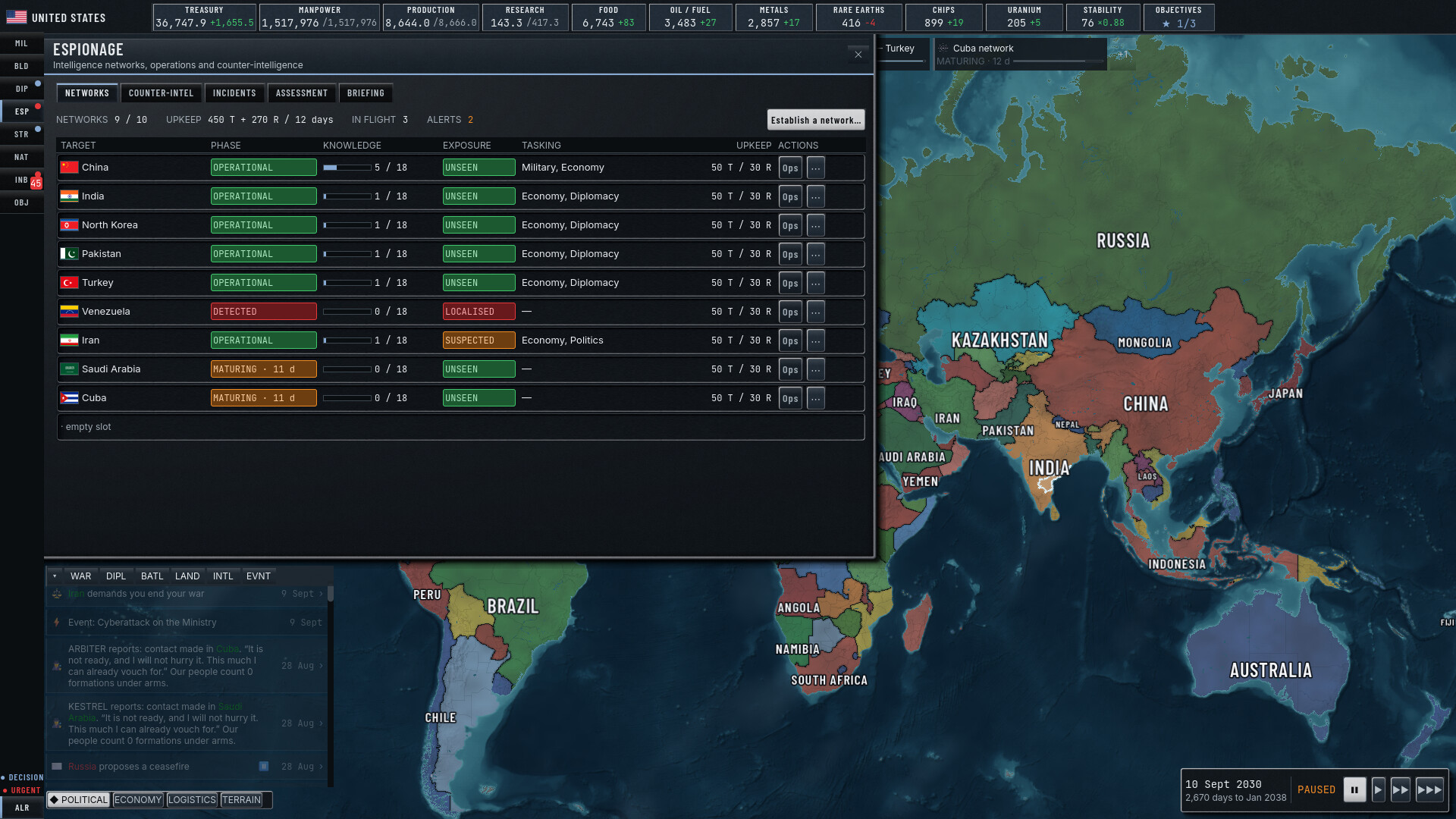This screenshot has width=1456, height=819.
Task: Switch to the Briefing tab
Action: tap(366, 93)
